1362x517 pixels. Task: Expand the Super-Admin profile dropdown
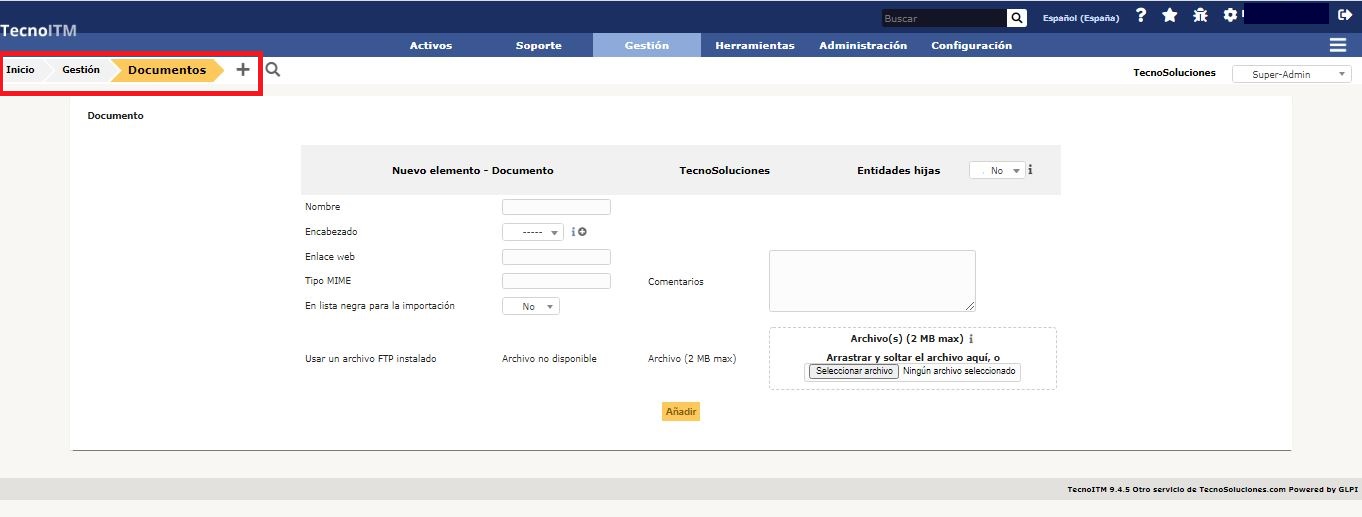point(1291,74)
